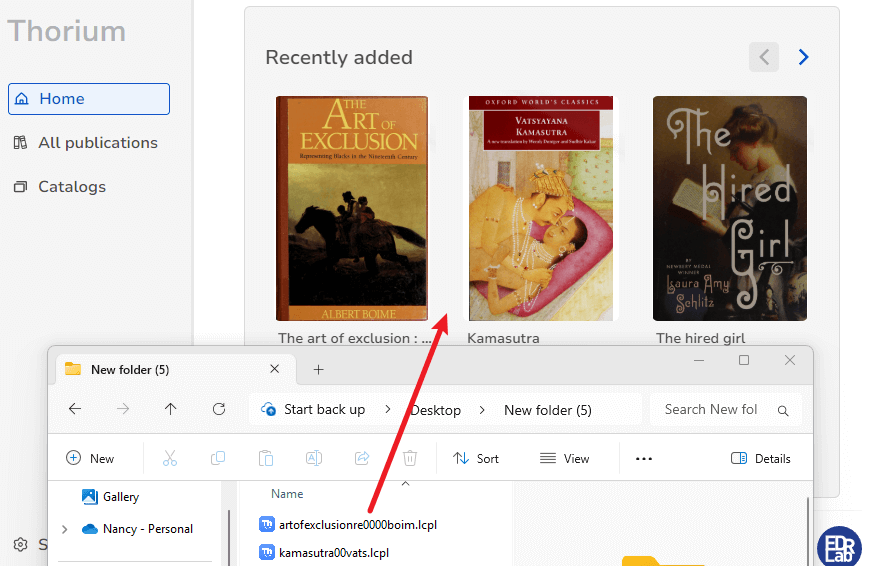Click the Start back up cloud icon
Screen dimensions: 879x566
(x=269, y=409)
